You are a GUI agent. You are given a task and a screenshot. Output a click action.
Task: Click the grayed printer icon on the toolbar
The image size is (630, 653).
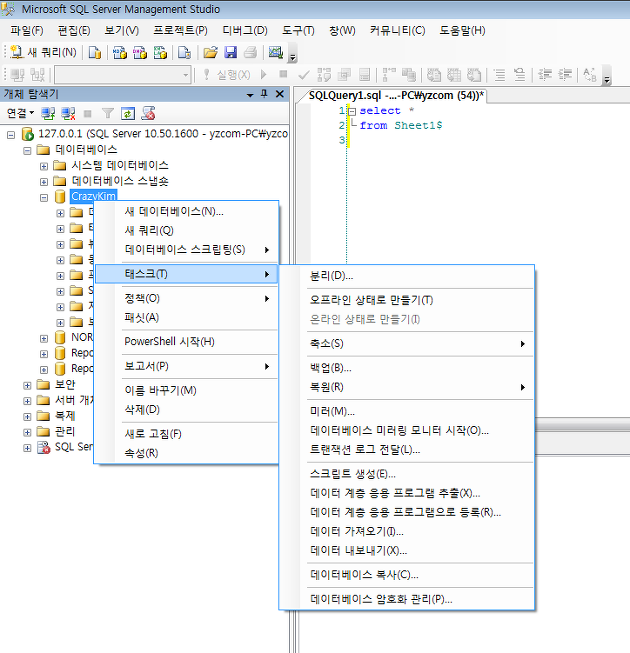[250, 52]
